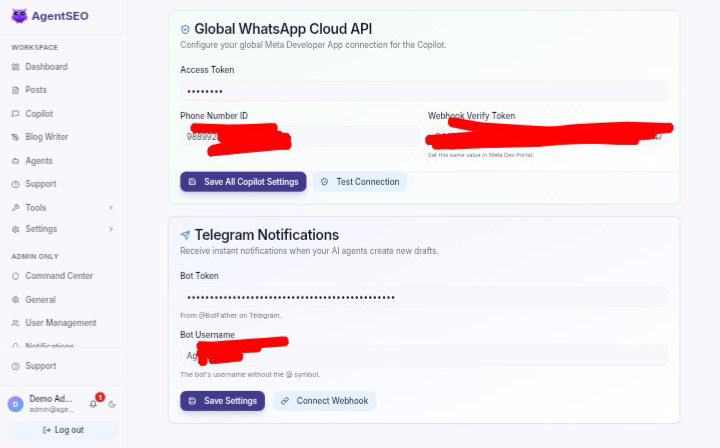720x448 pixels.
Task: Click the Global WhatsApp Cloud API heading
Action: click(283, 29)
